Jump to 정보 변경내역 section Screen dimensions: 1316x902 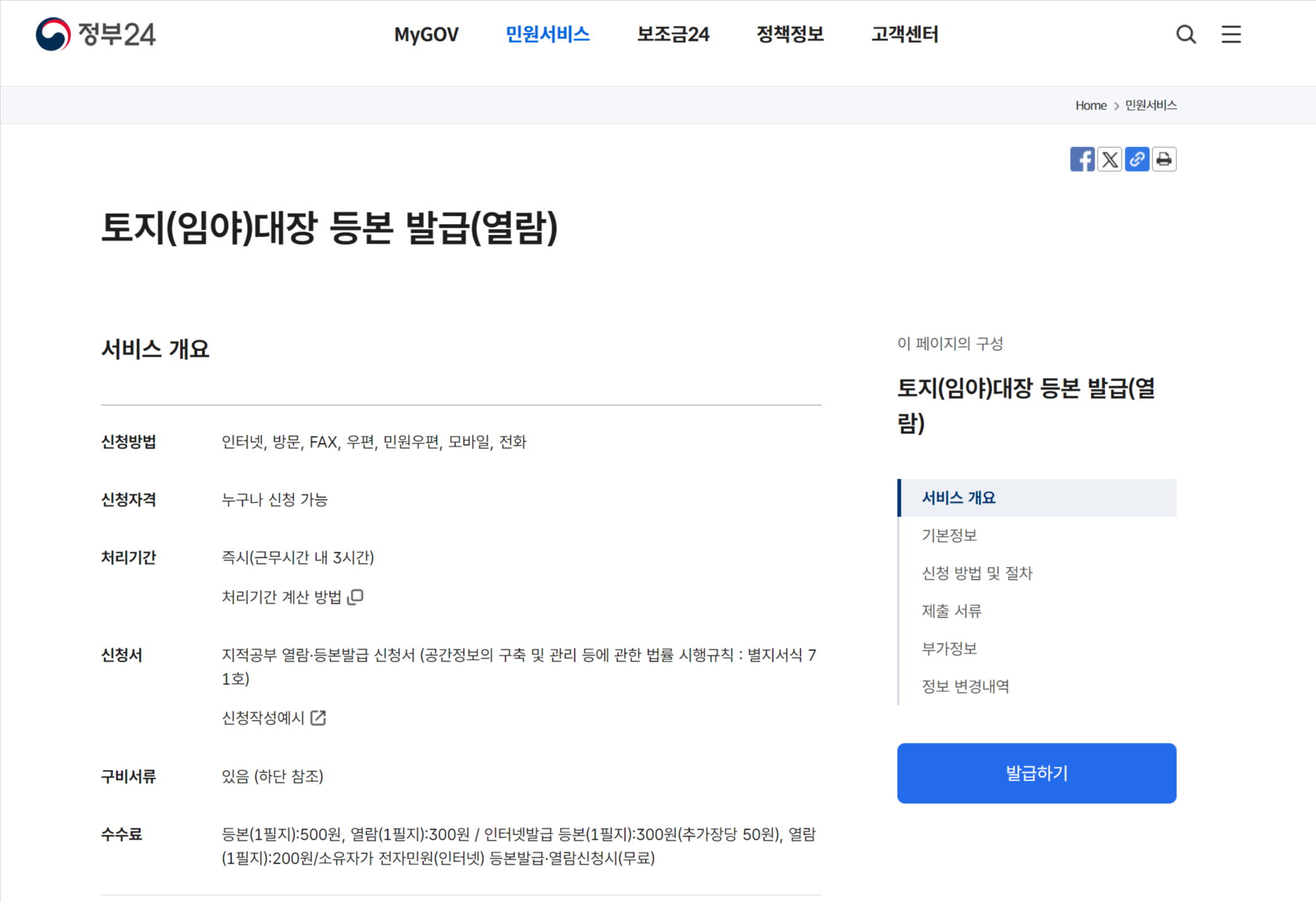965,686
